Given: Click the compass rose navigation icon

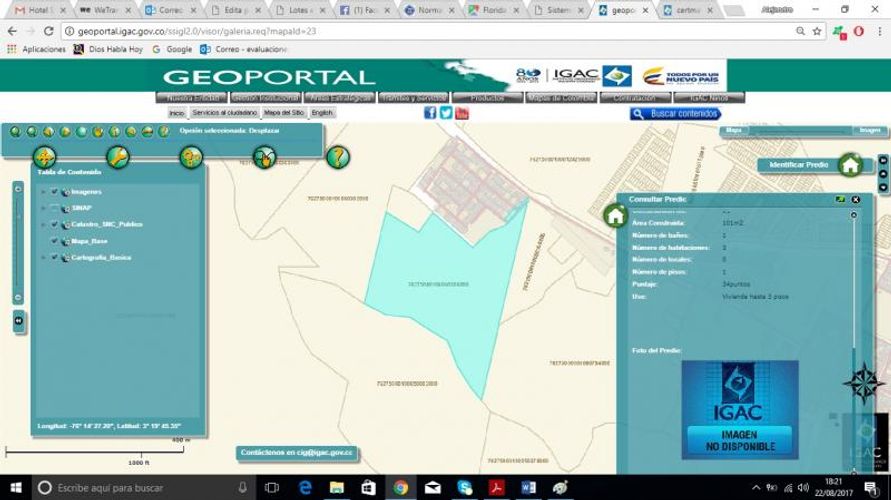Looking at the screenshot, I should coord(864,382).
